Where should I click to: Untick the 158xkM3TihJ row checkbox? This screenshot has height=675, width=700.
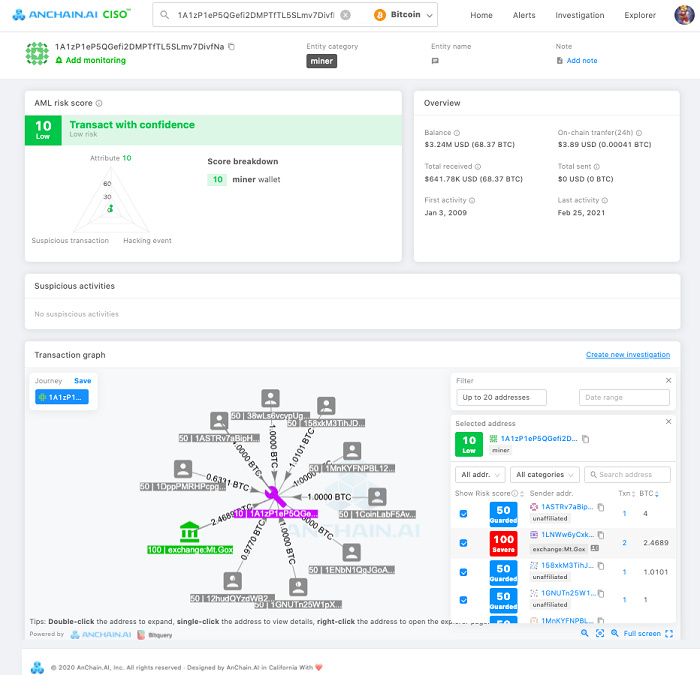463,572
